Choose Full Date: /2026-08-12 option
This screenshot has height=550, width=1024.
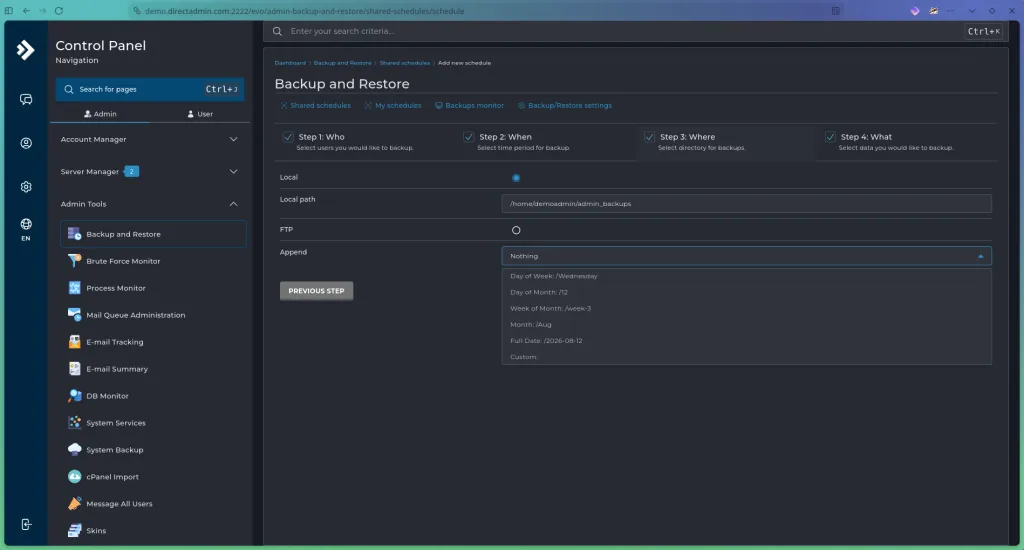746,340
